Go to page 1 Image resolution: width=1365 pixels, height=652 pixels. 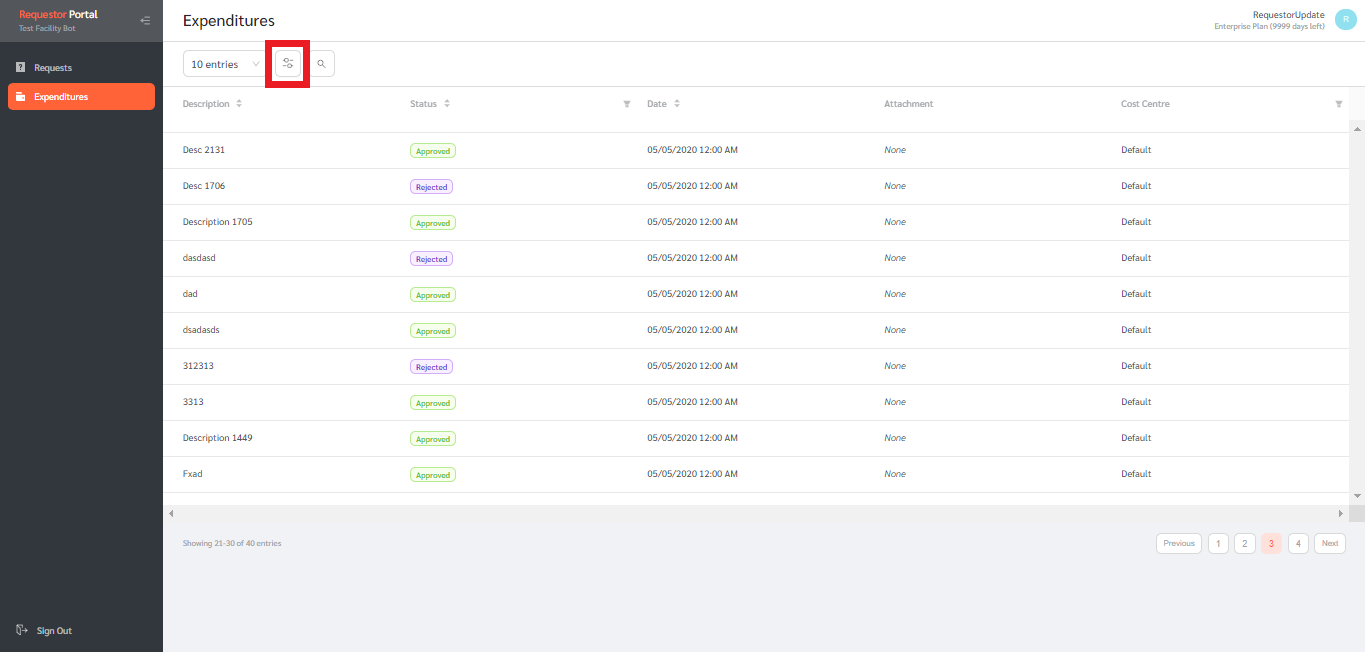pos(1218,543)
